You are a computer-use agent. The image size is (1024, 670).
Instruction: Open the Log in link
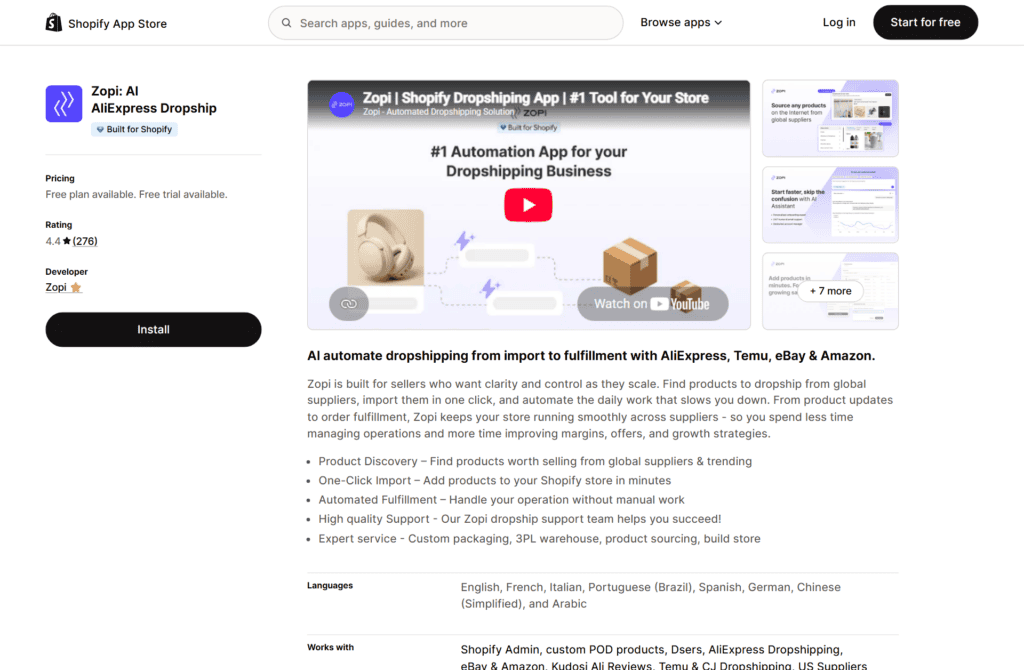(839, 22)
